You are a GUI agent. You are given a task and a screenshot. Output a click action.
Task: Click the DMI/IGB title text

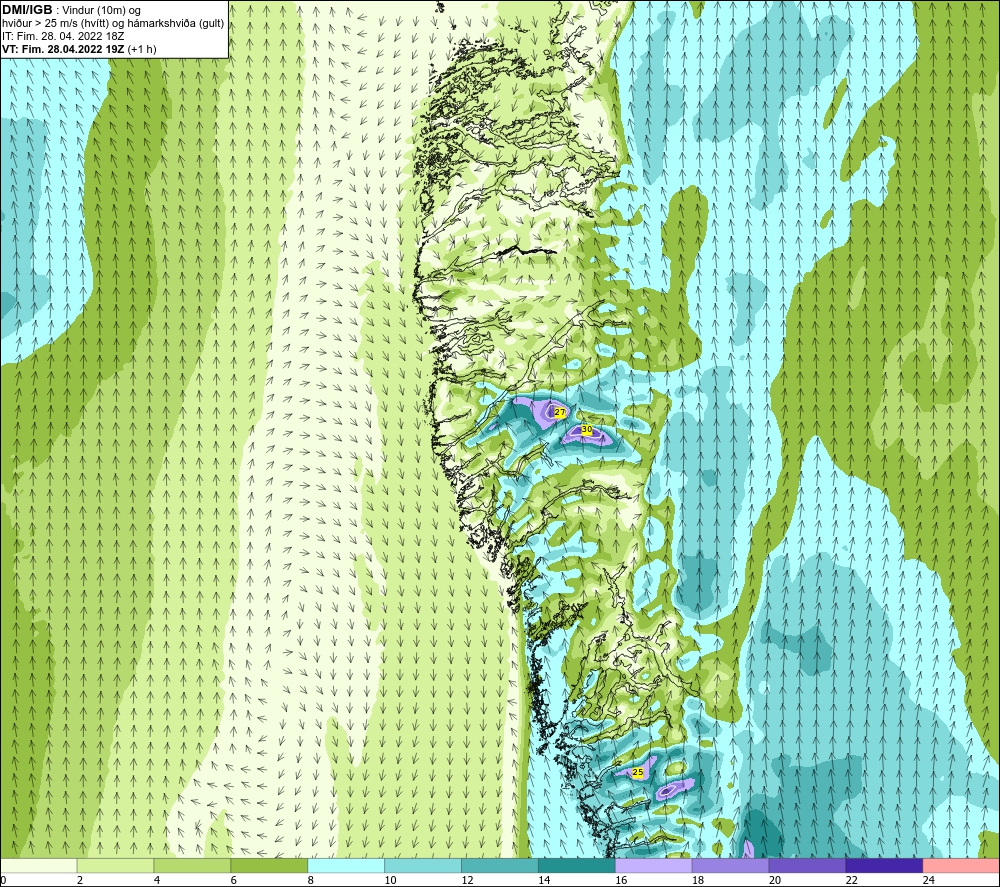(27, 10)
